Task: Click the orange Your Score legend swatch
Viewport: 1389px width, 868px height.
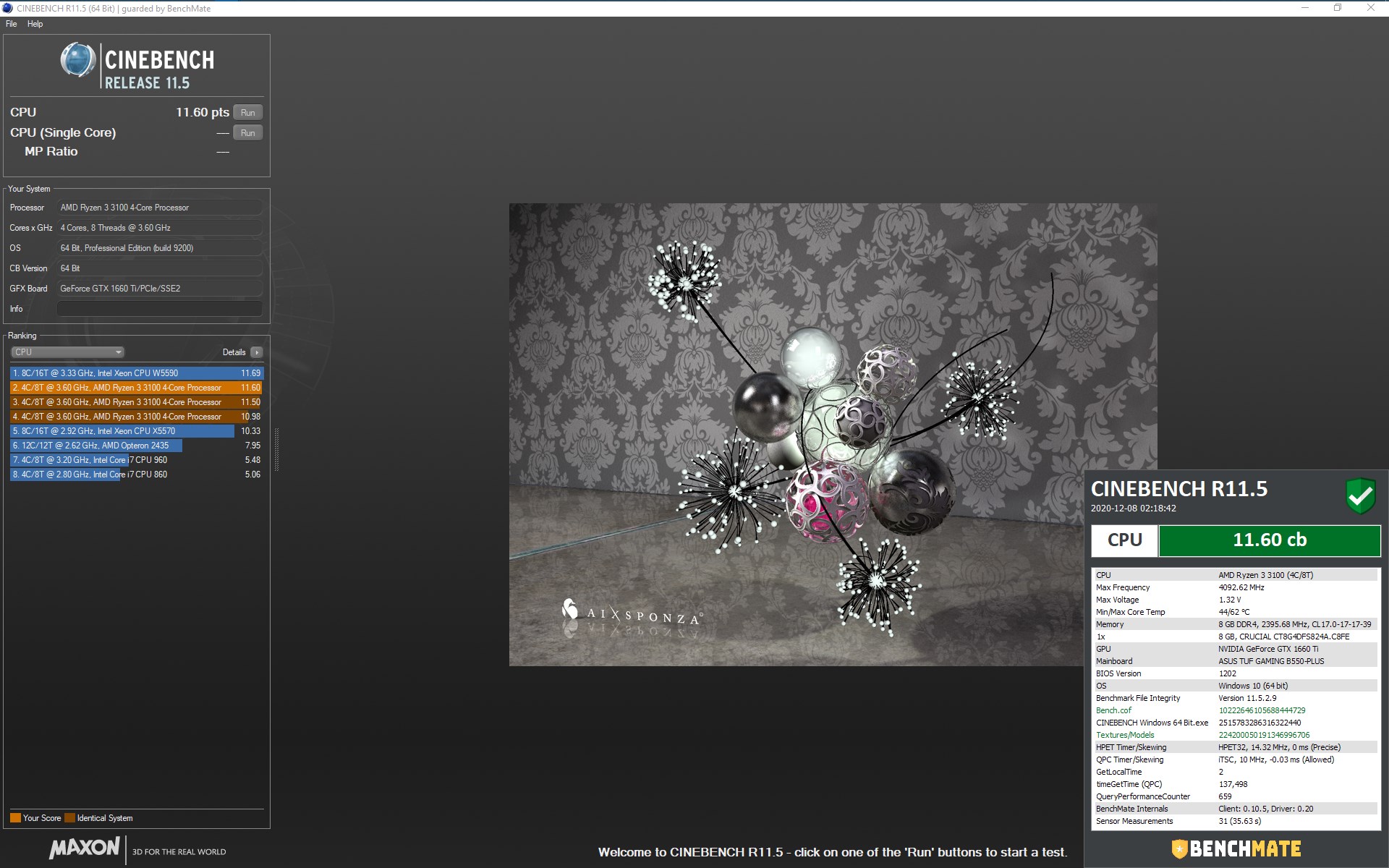Action: tap(15, 818)
